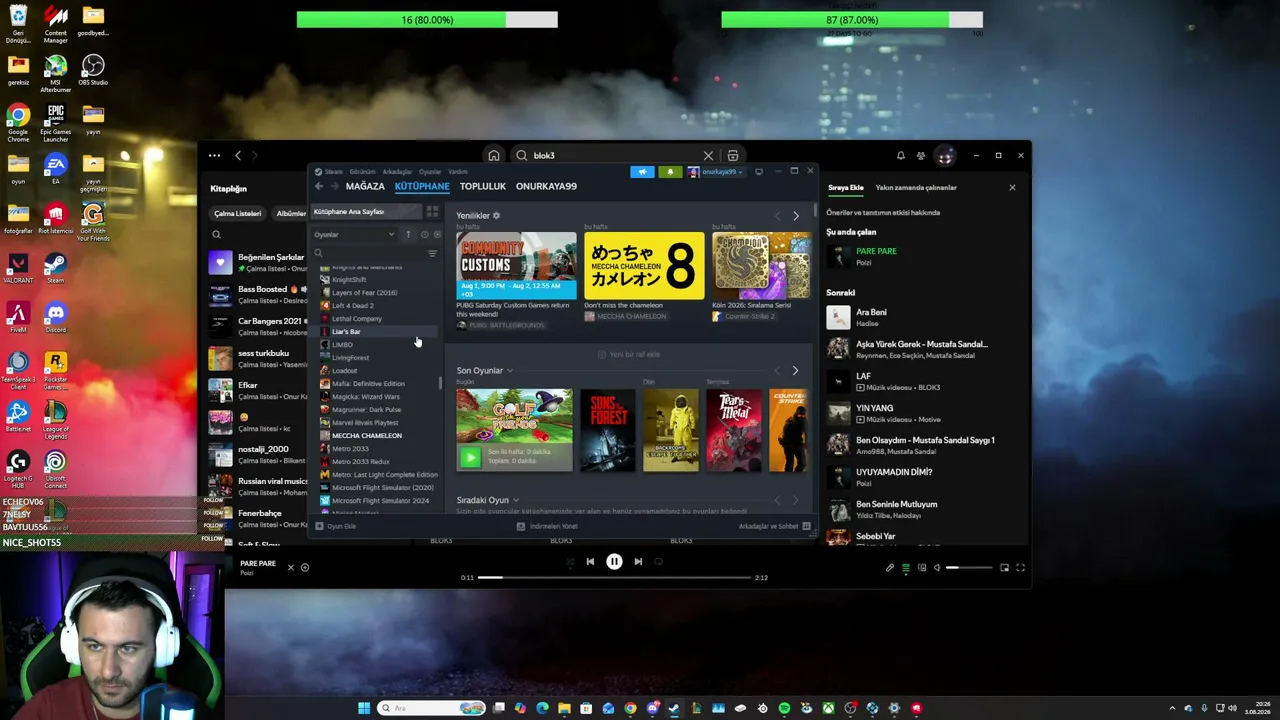Clear the Spotify search text "blok3"
Screen dimensions: 1280x720
tap(708, 156)
